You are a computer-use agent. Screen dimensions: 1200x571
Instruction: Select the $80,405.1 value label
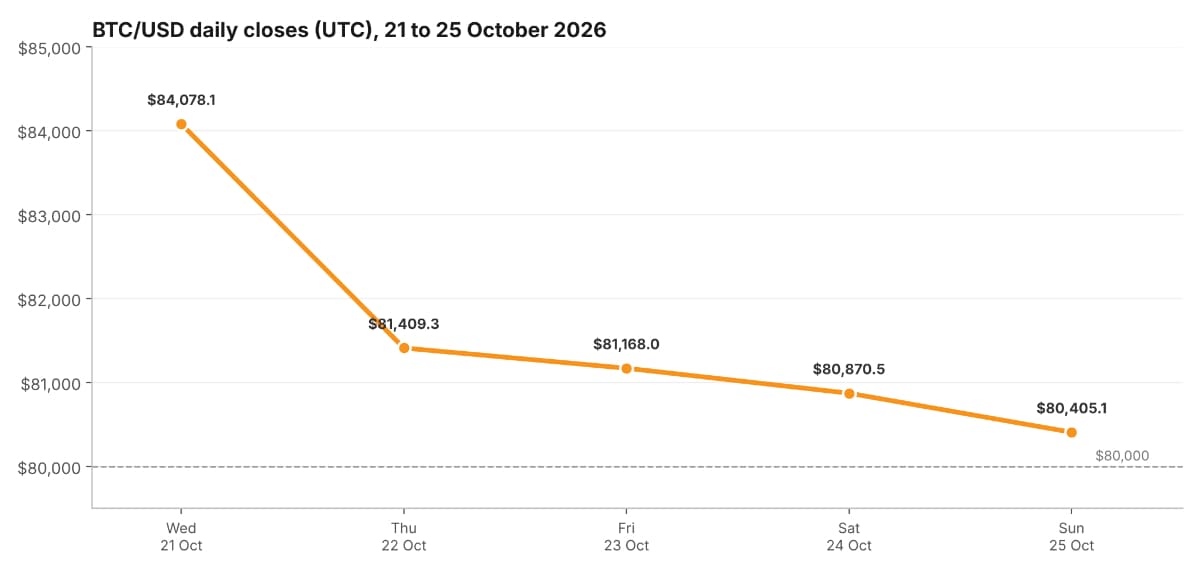pyautogui.click(x=1071, y=408)
